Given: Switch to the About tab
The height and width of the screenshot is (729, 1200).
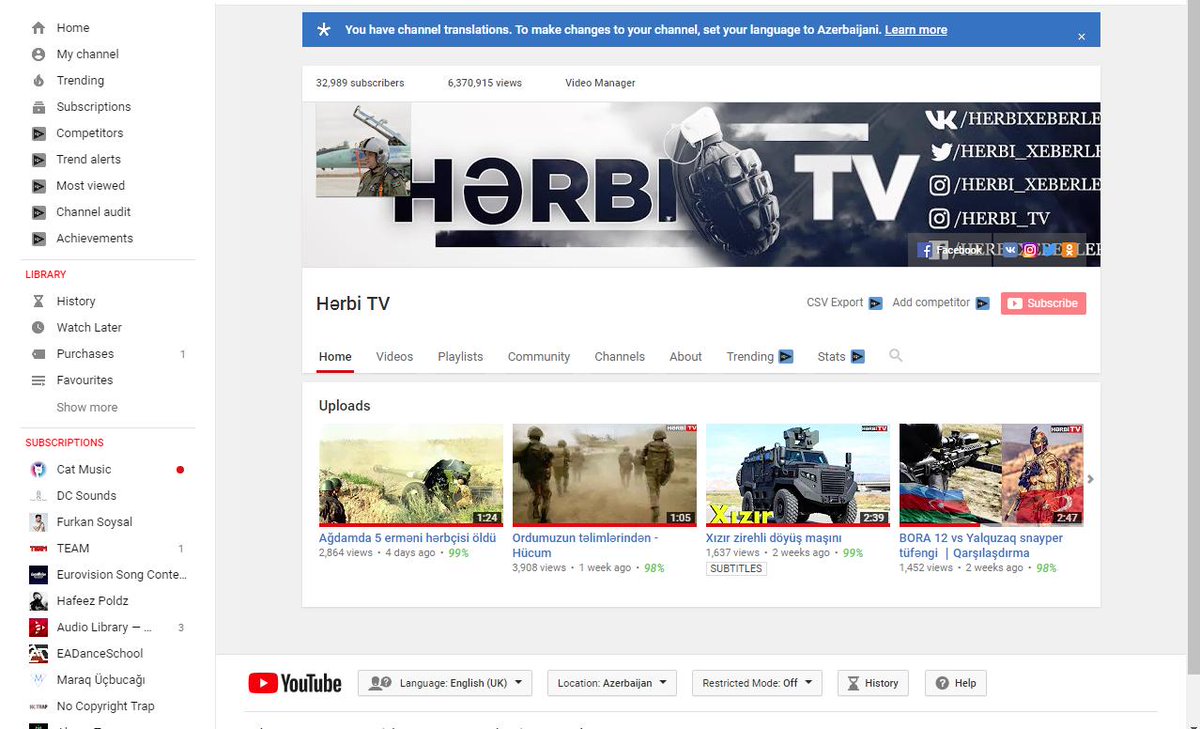Looking at the screenshot, I should point(686,356).
